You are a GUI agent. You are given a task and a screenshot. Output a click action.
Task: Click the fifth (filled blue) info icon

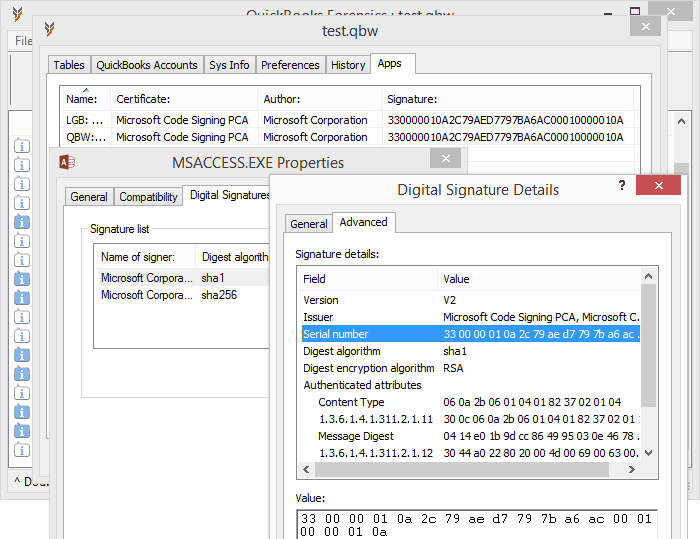[x=22, y=222]
